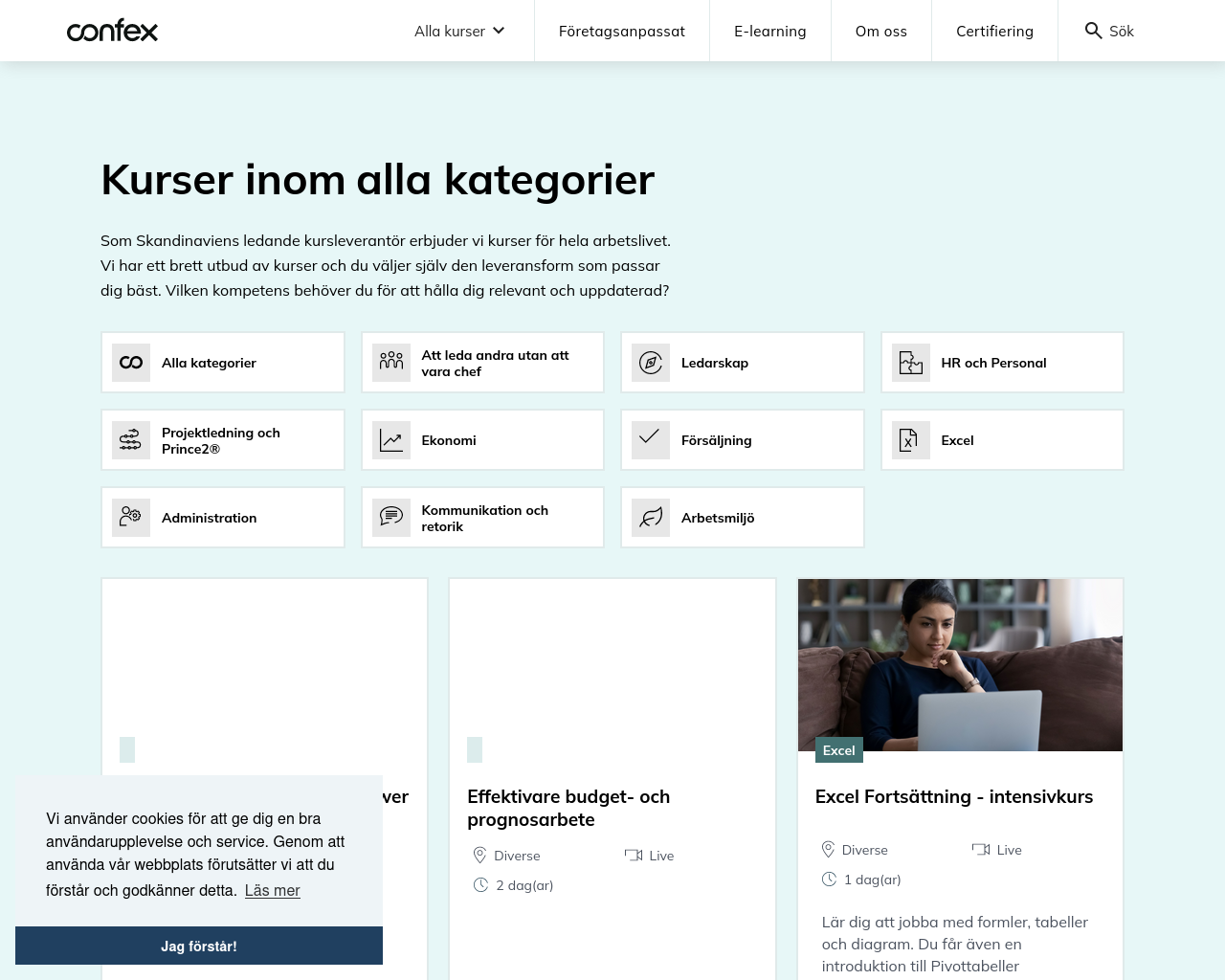The width and height of the screenshot is (1225, 980).
Task: Click the Excel course description text
Action: coord(955,944)
